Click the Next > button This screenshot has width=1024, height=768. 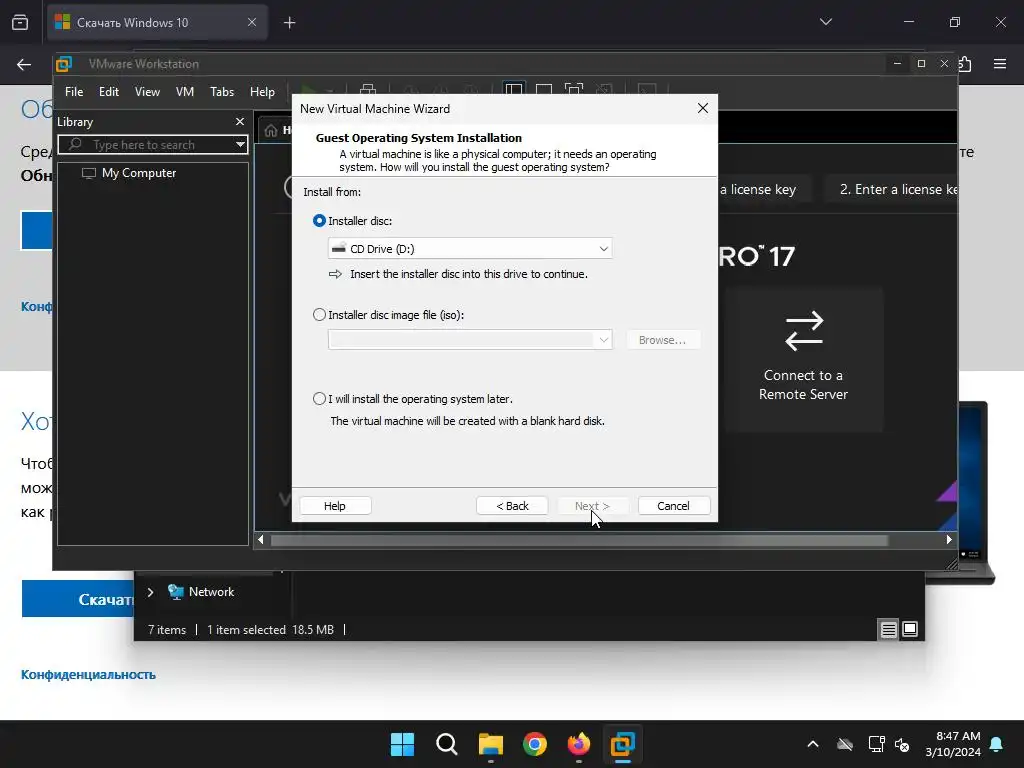coord(592,506)
